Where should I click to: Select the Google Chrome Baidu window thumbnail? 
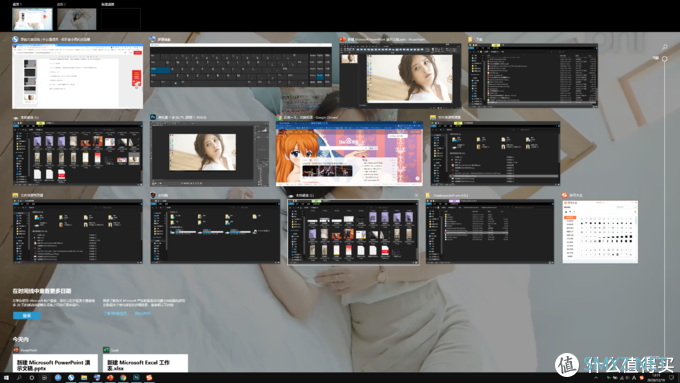pos(349,154)
